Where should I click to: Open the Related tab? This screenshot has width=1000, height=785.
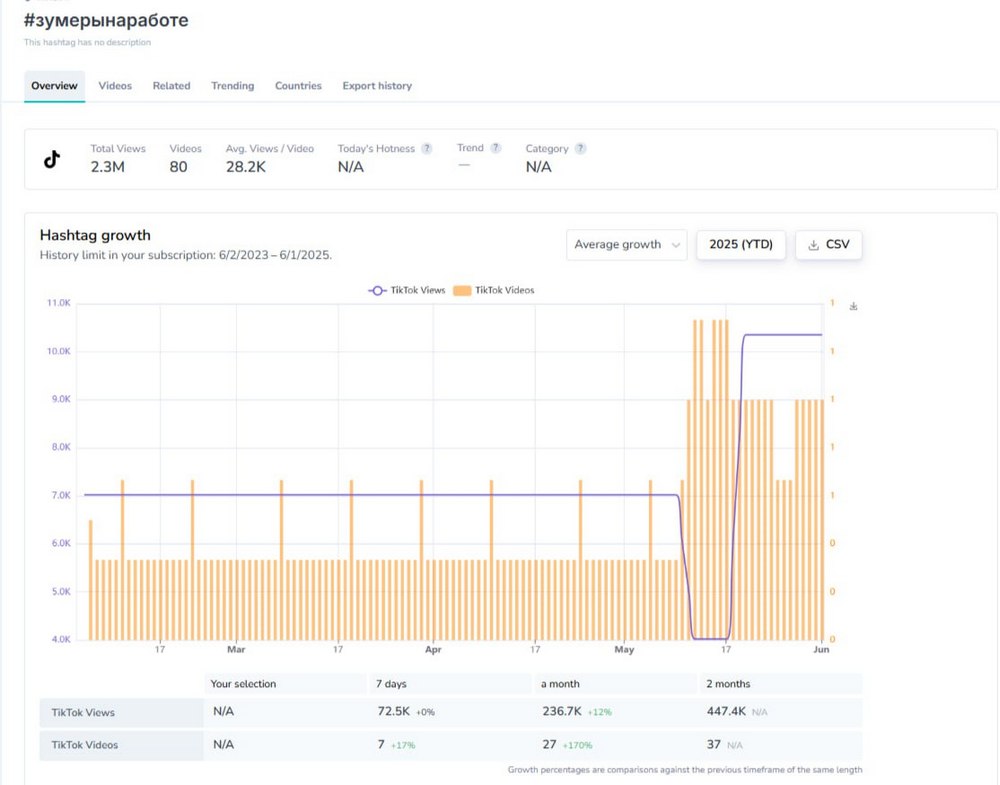171,86
